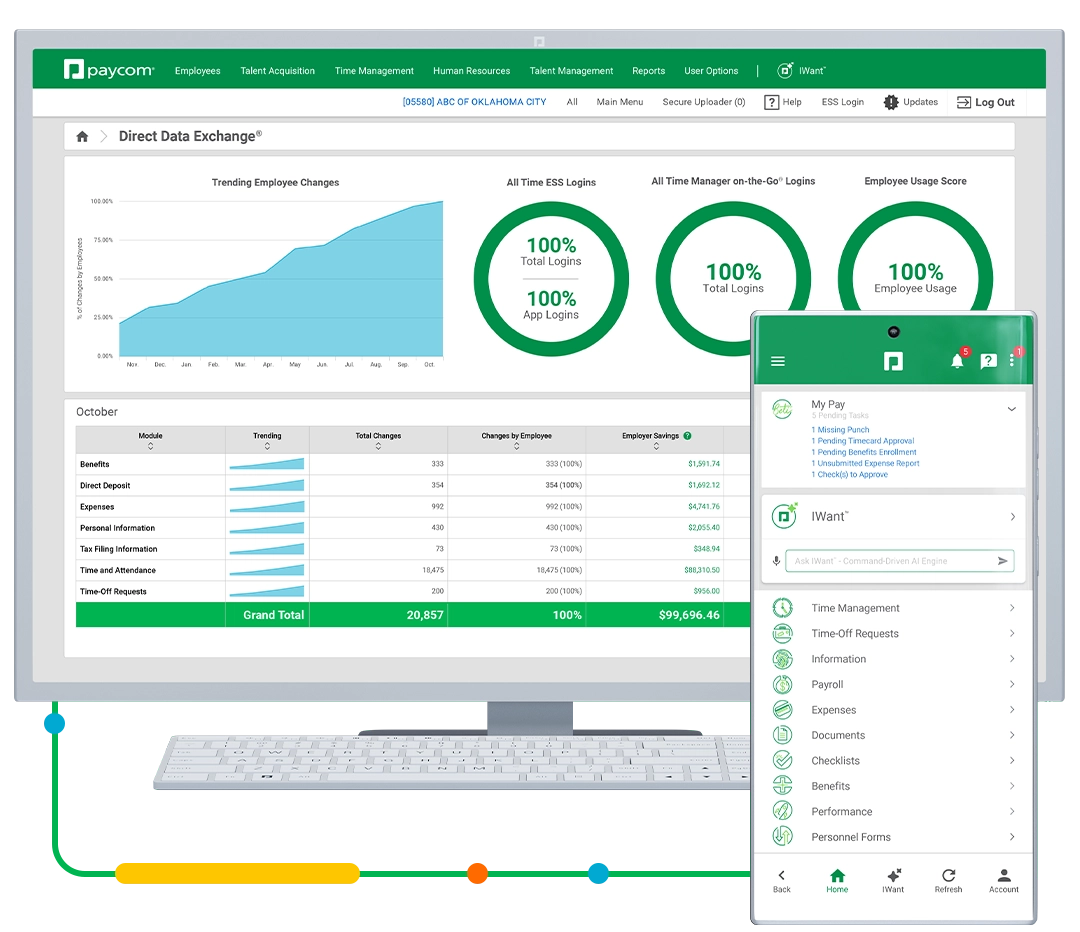Screen dimensions: 1080x932
Task: Click into the Ask IWant input field
Action: (x=888, y=561)
